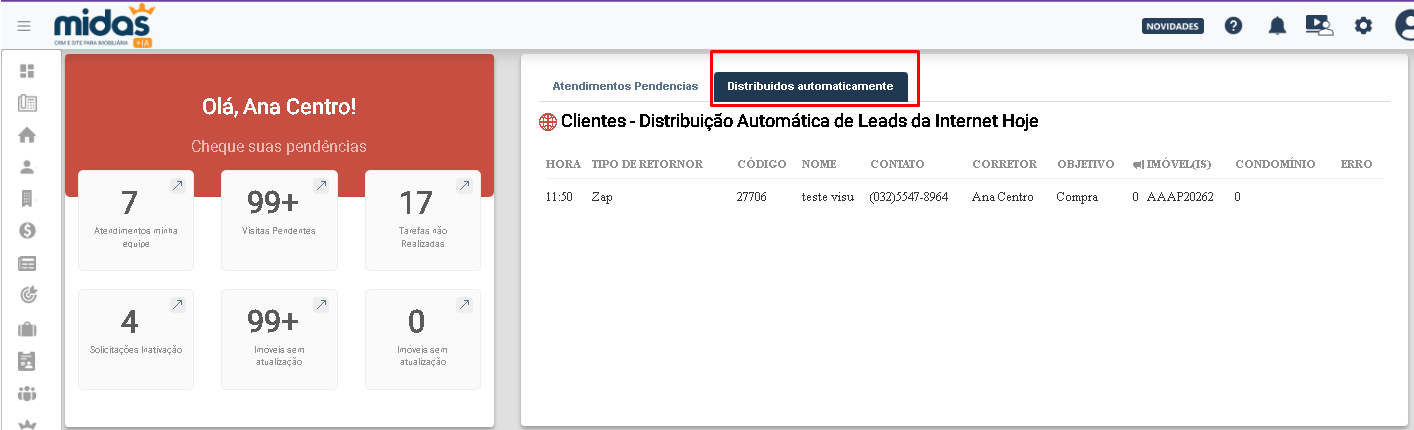Click the briefcase icon in sidebar
This screenshot has height=430, width=1414.
point(27,328)
